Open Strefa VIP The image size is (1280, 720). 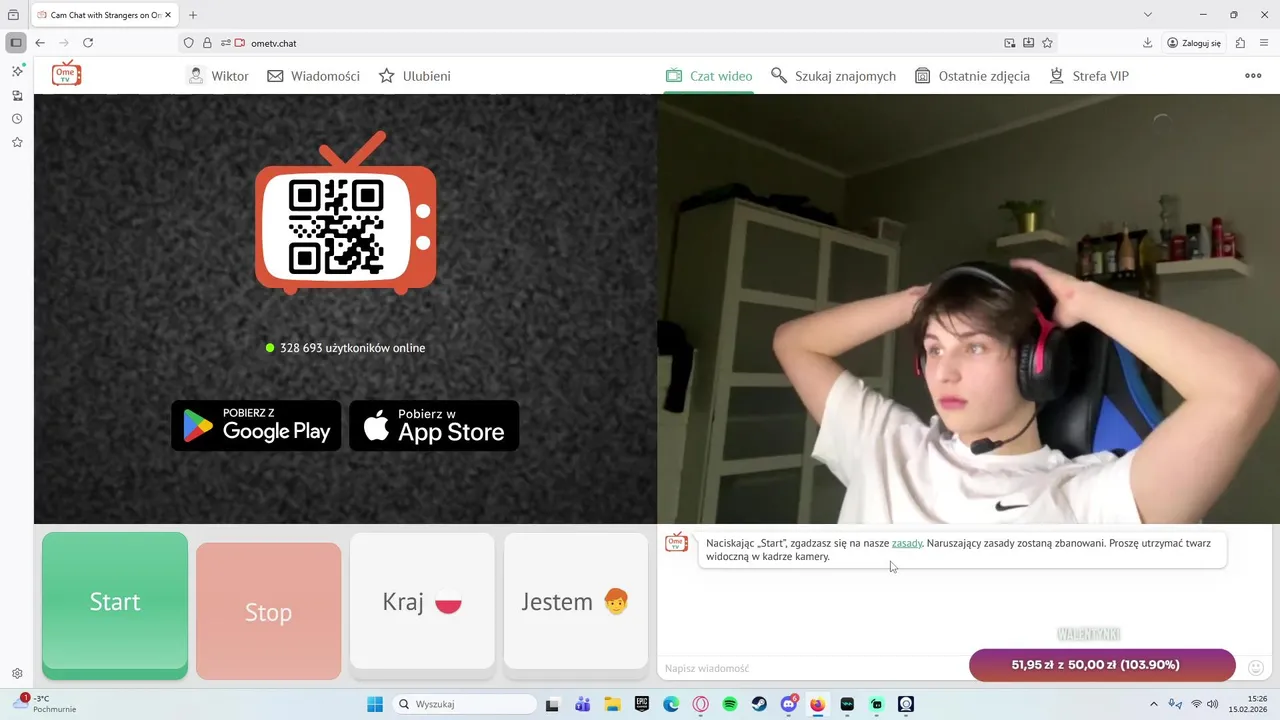pos(1089,76)
